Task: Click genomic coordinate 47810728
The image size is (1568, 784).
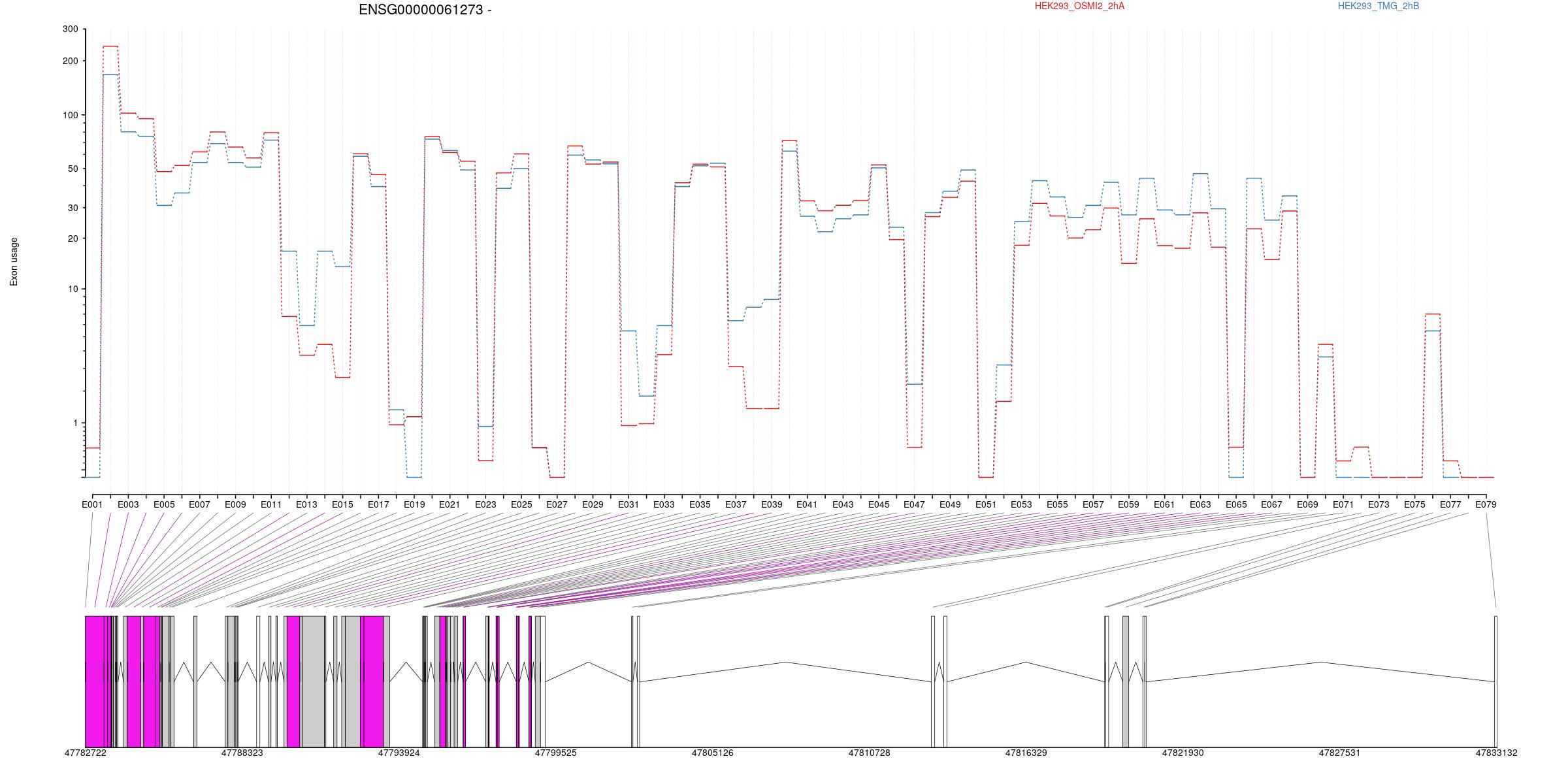Action: tap(870, 753)
